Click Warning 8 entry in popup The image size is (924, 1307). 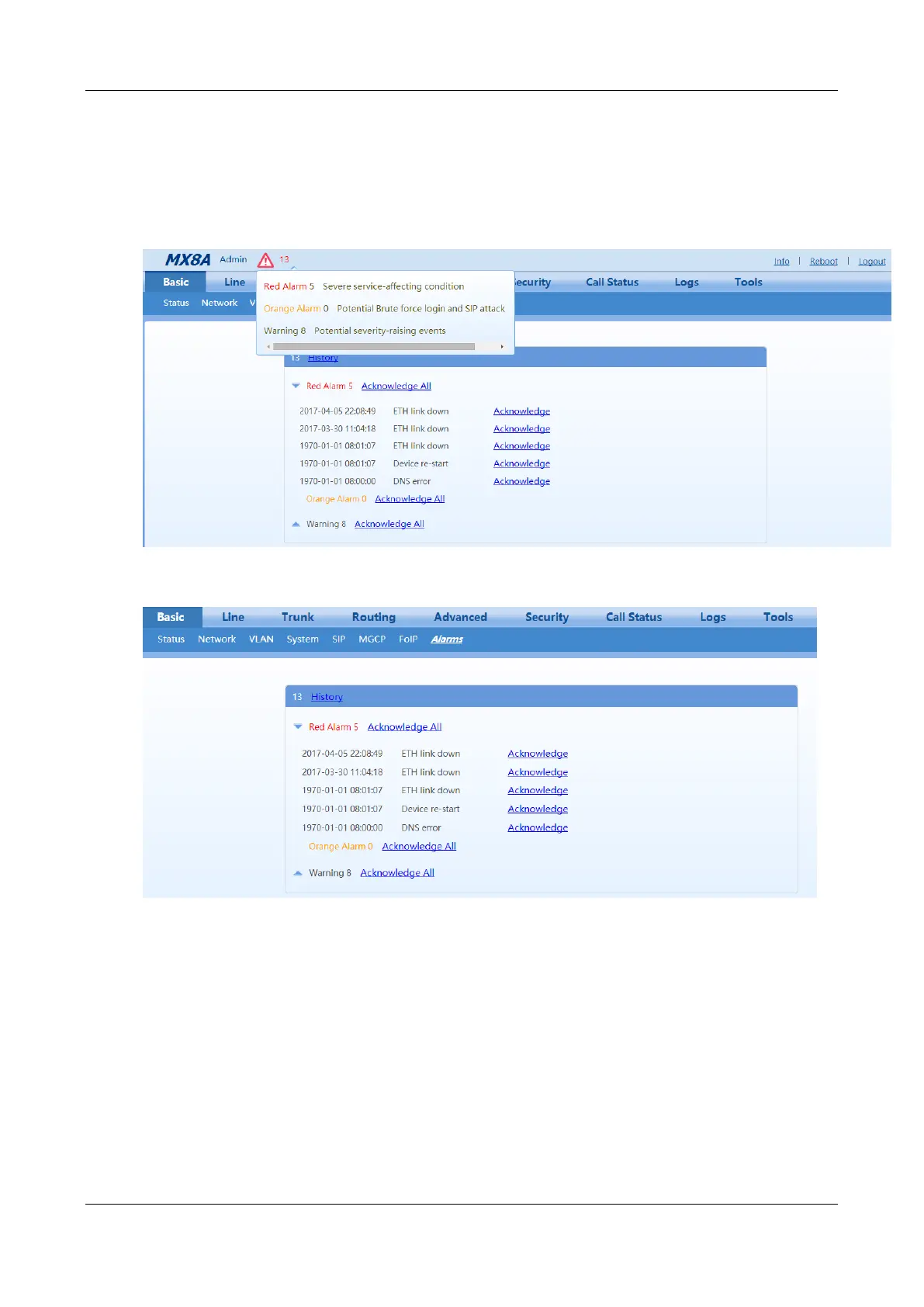285,331
